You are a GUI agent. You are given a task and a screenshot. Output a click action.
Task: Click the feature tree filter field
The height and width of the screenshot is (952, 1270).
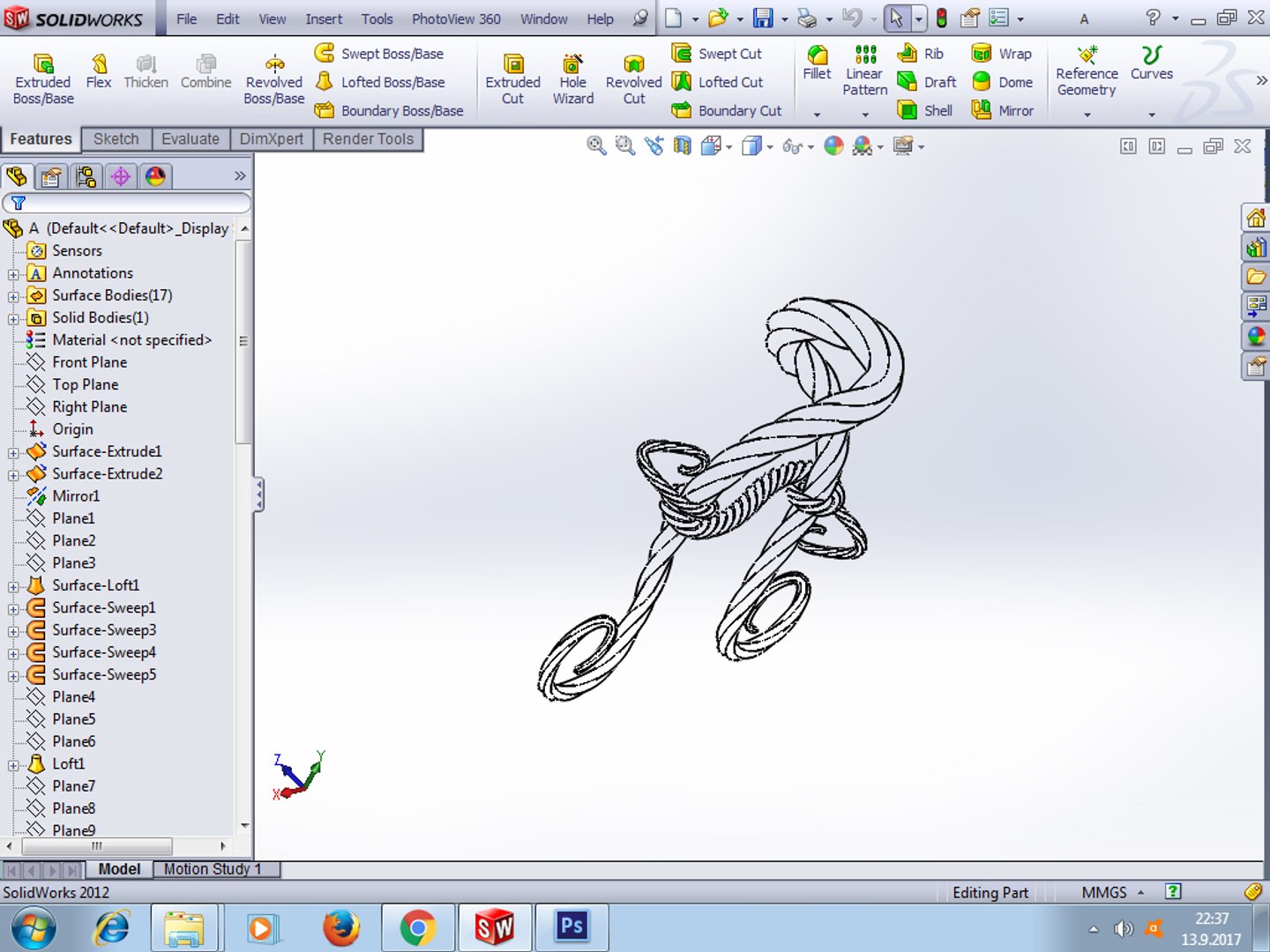click(127, 203)
